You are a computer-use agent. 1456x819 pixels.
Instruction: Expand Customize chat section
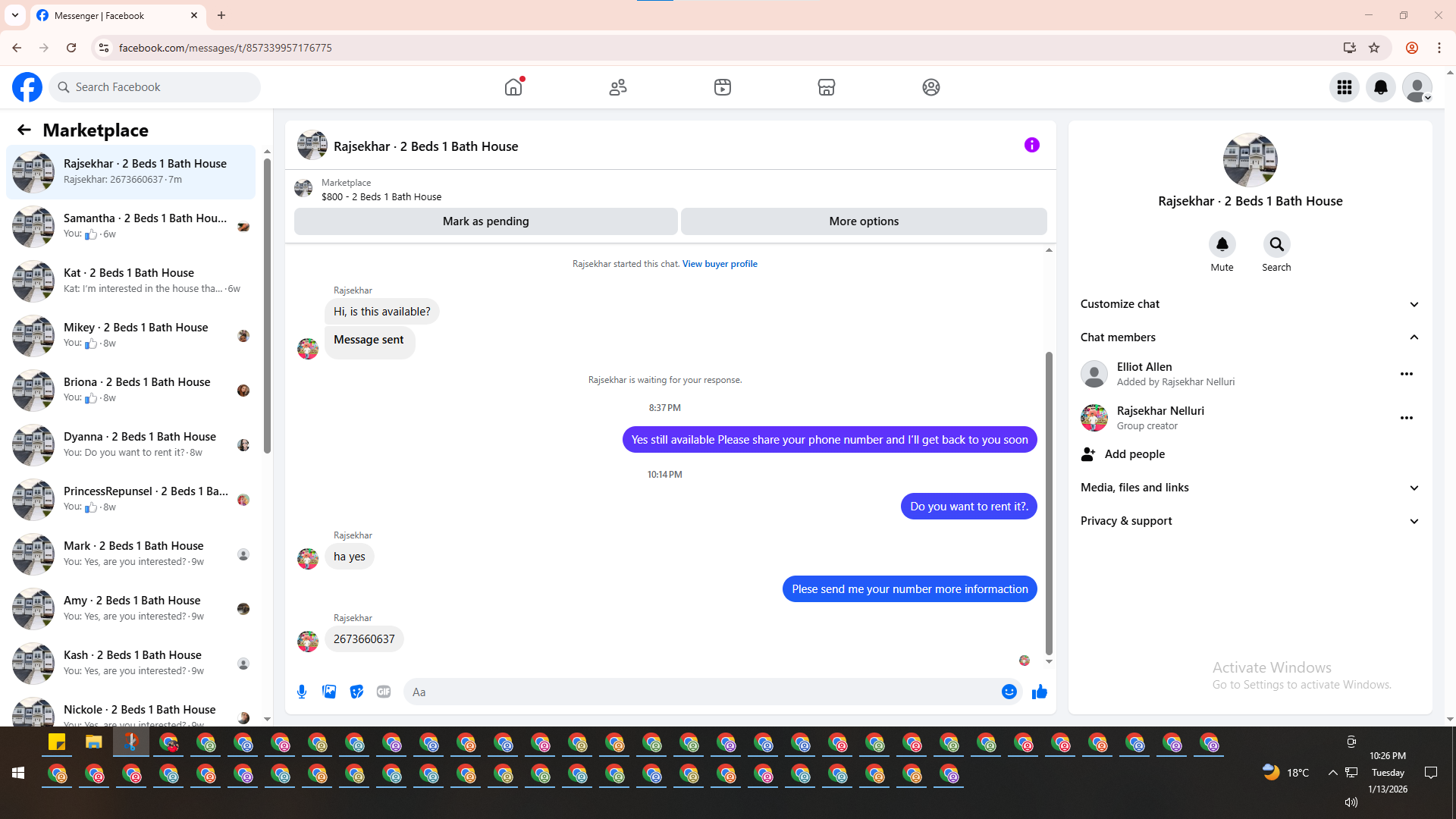(1249, 304)
